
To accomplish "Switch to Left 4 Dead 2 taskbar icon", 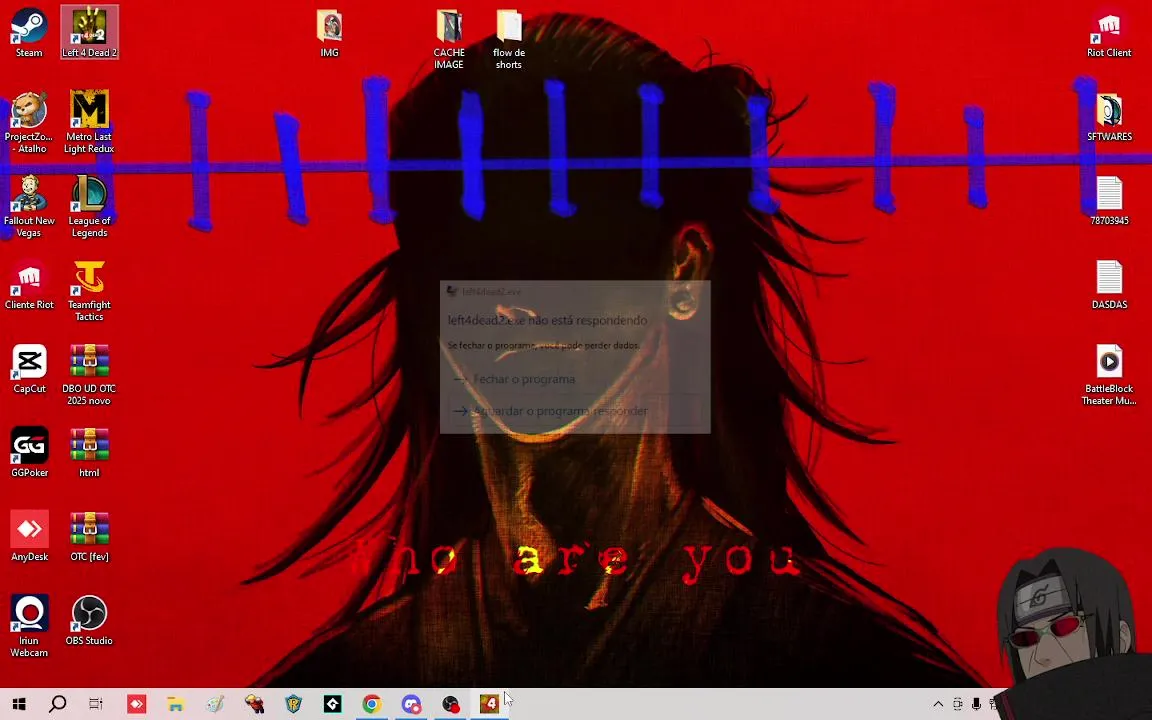I will tap(489, 704).
